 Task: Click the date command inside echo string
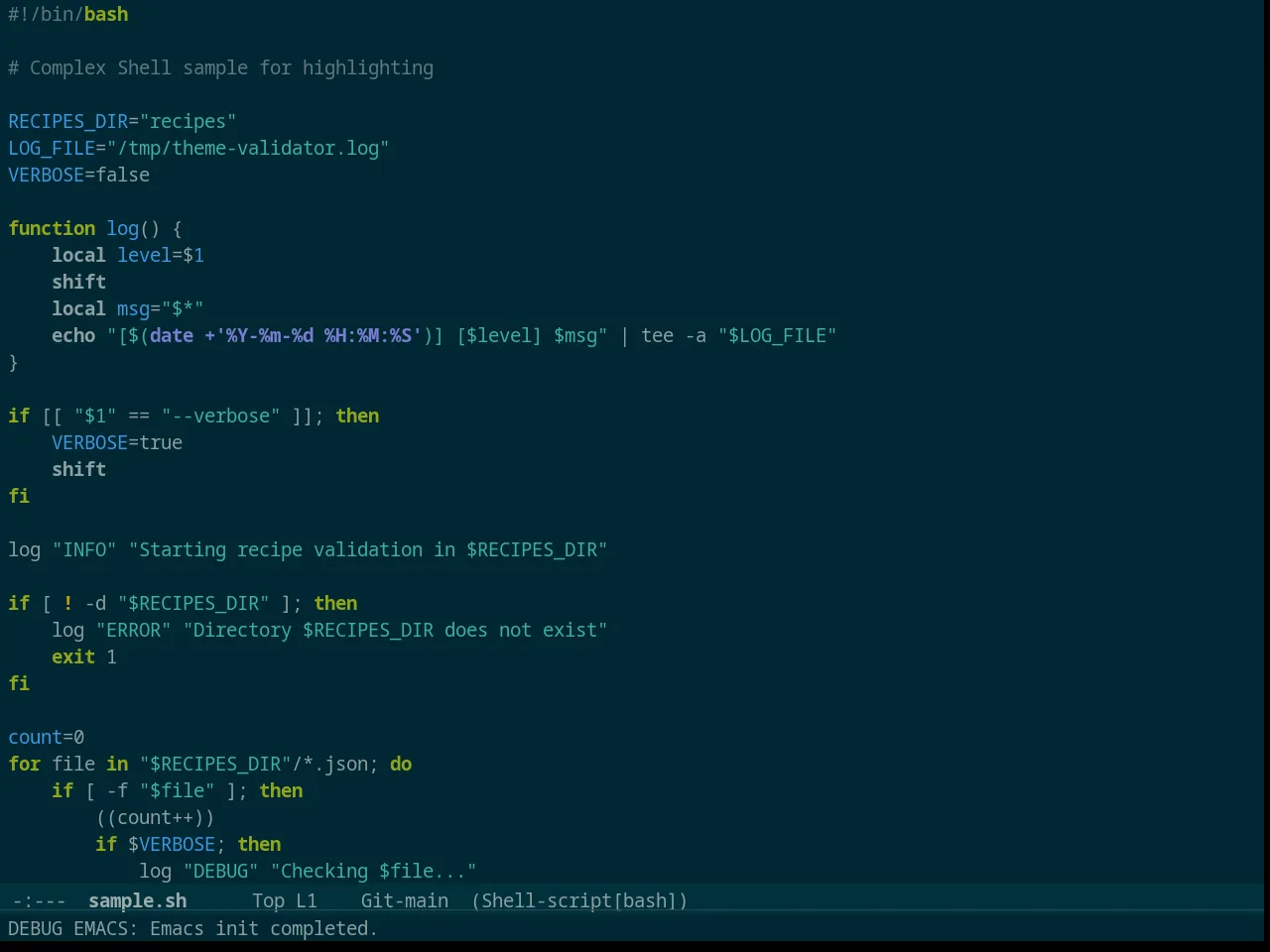click(x=172, y=335)
